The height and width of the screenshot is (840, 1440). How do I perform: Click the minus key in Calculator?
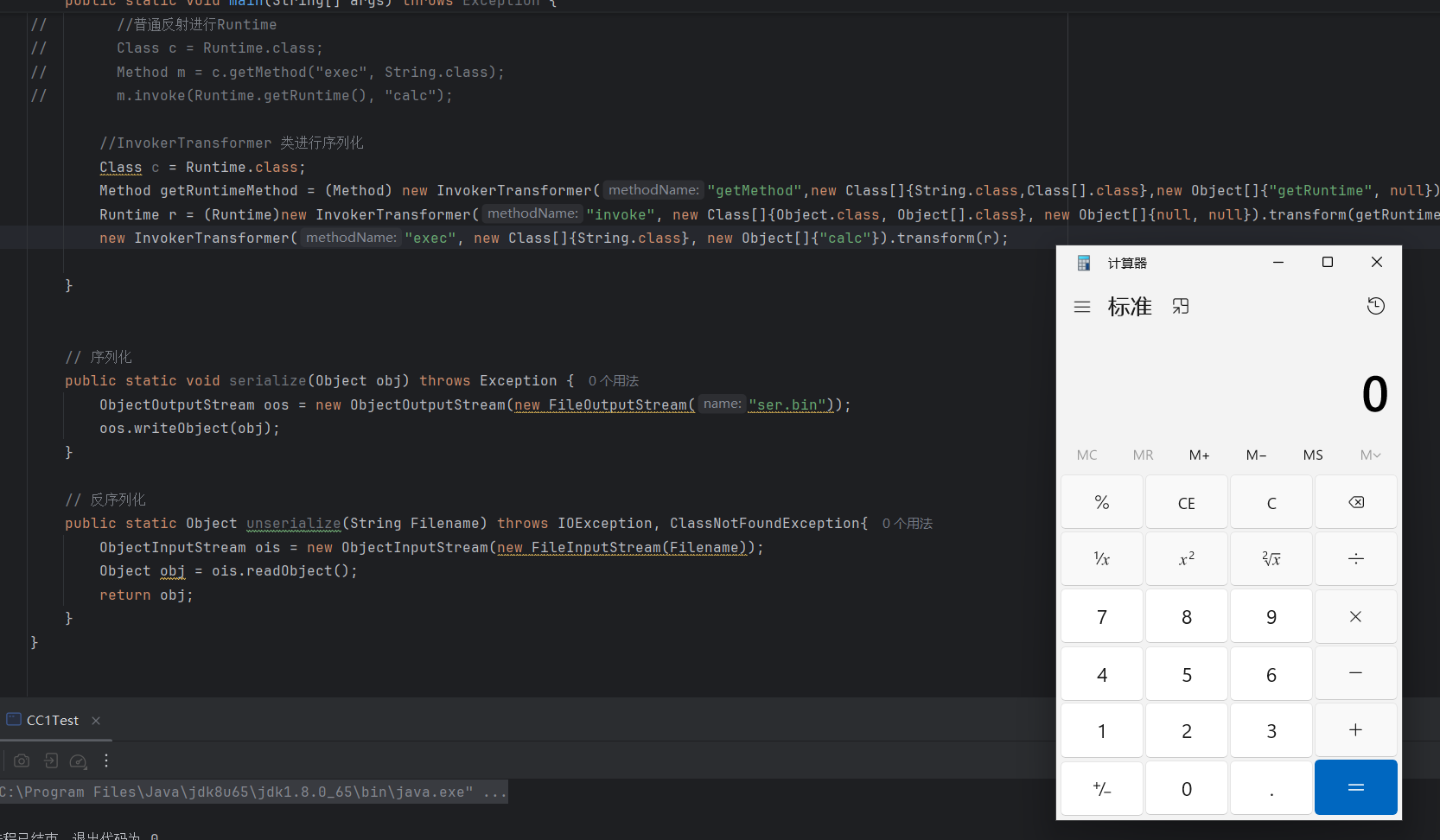[x=1356, y=673]
